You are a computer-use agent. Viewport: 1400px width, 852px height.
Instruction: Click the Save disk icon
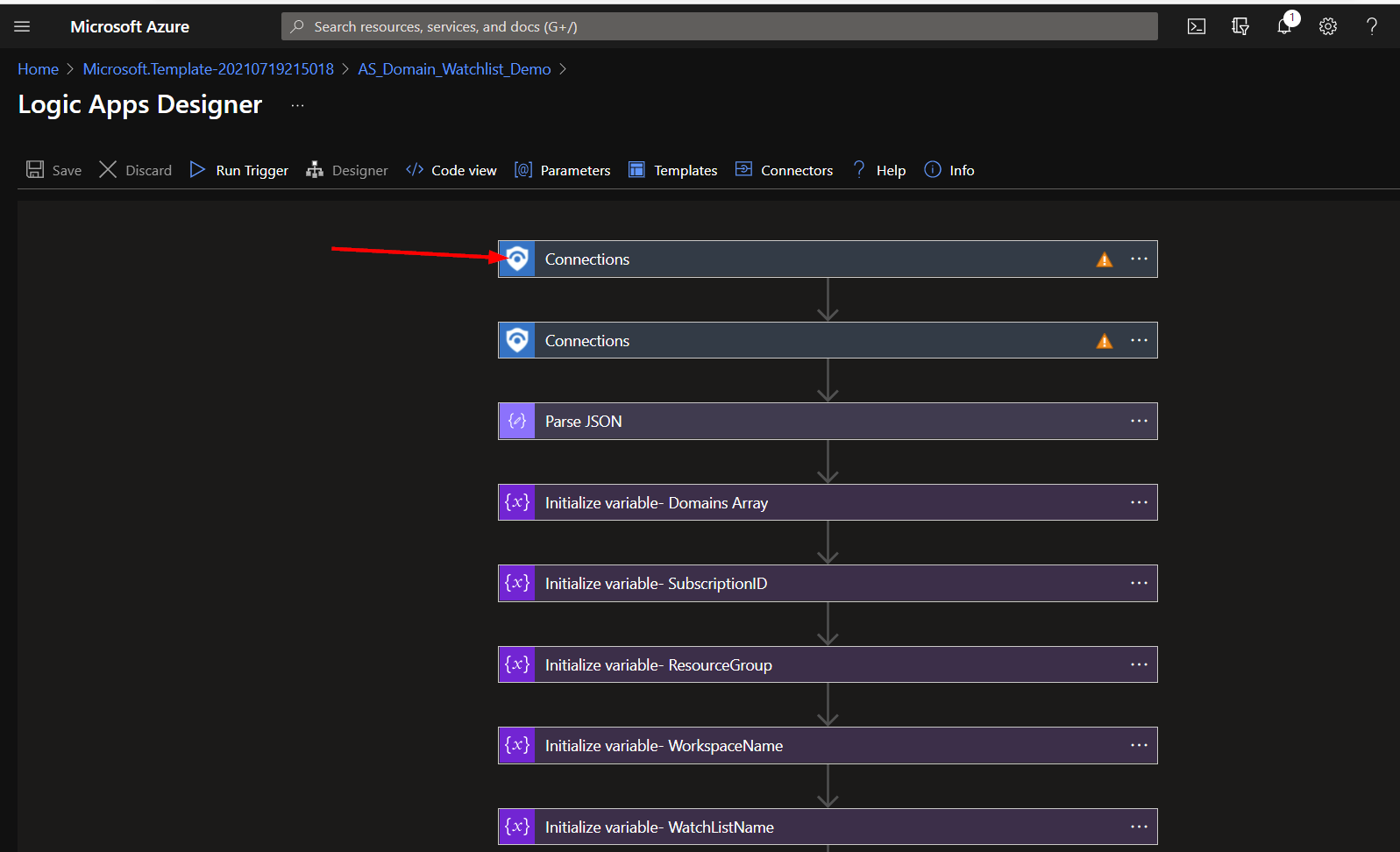pos(35,169)
